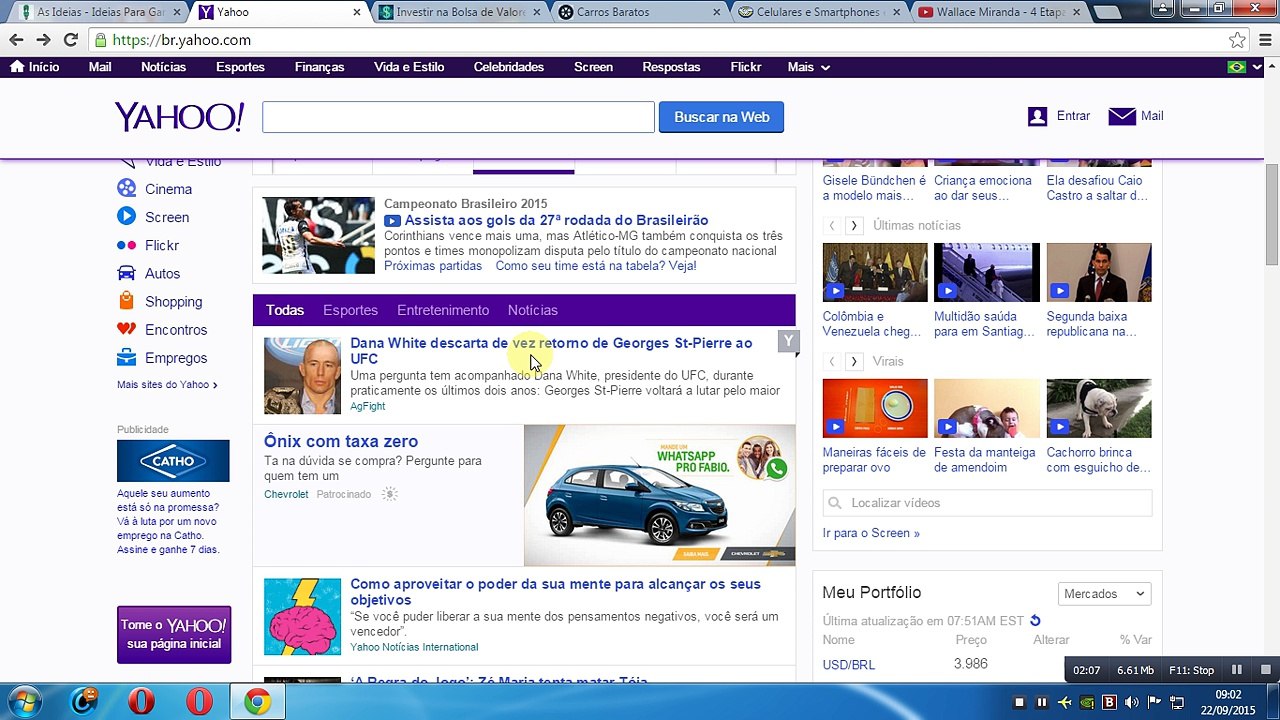This screenshot has width=1280, height=720.
Task: Click the sponsored ad options icon beside Patrocinado
Action: [390, 494]
